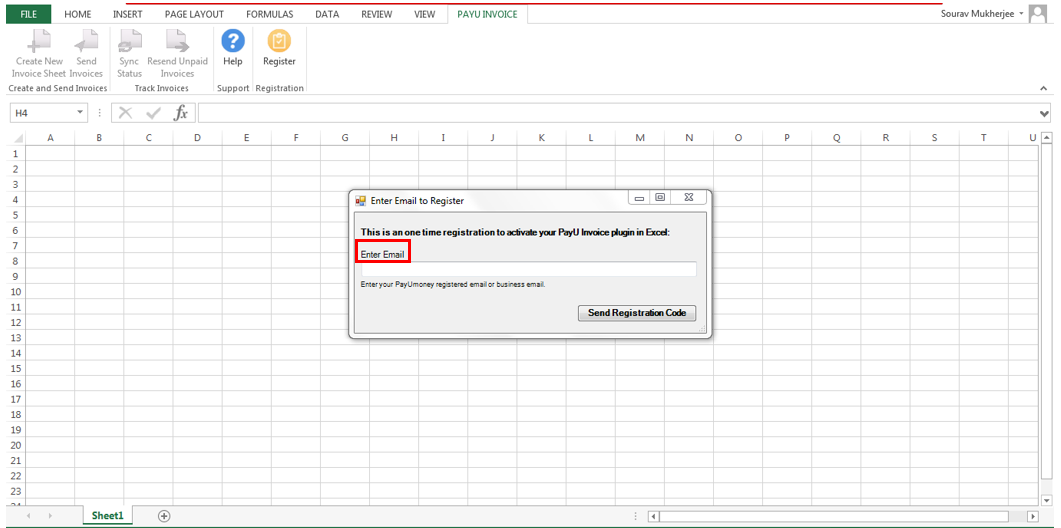Open the FILE tab
The width and height of the screenshot is (1061, 528).
coord(28,14)
